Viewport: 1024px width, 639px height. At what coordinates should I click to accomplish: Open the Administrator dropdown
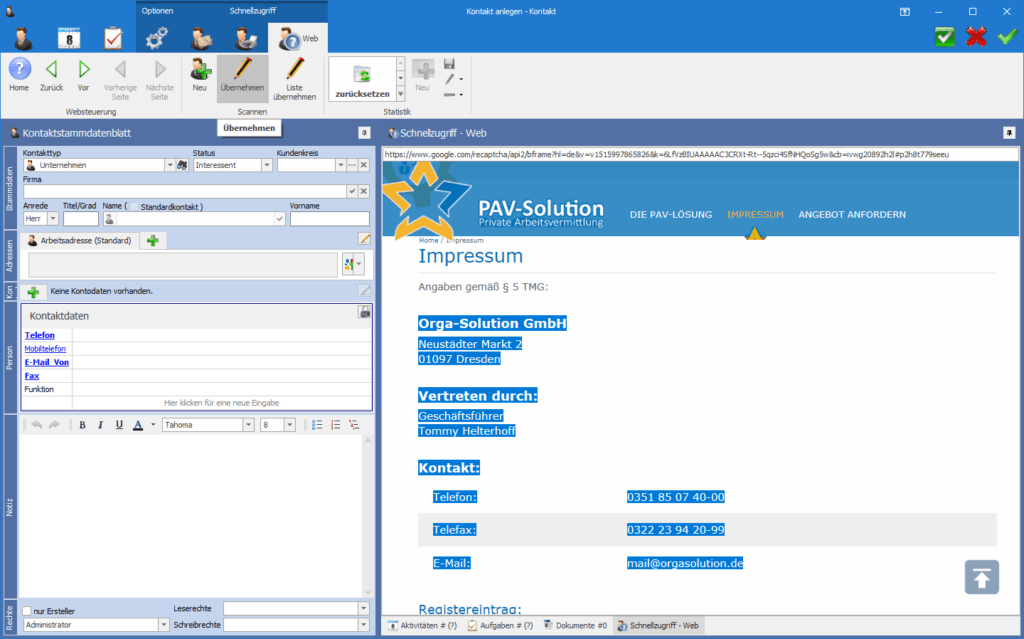[164, 625]
